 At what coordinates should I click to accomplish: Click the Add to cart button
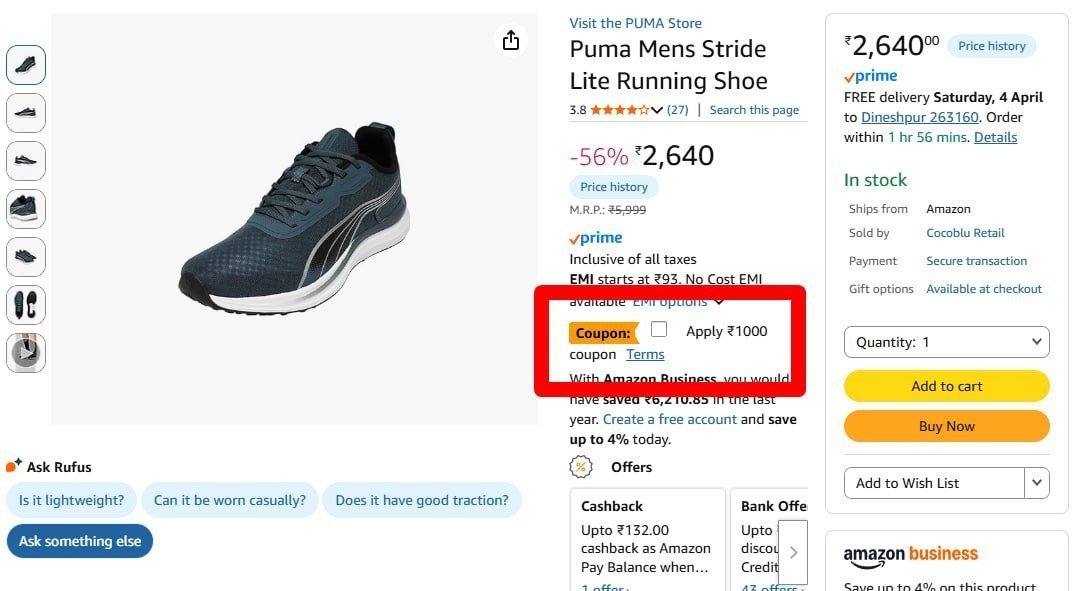click(946, 386)
